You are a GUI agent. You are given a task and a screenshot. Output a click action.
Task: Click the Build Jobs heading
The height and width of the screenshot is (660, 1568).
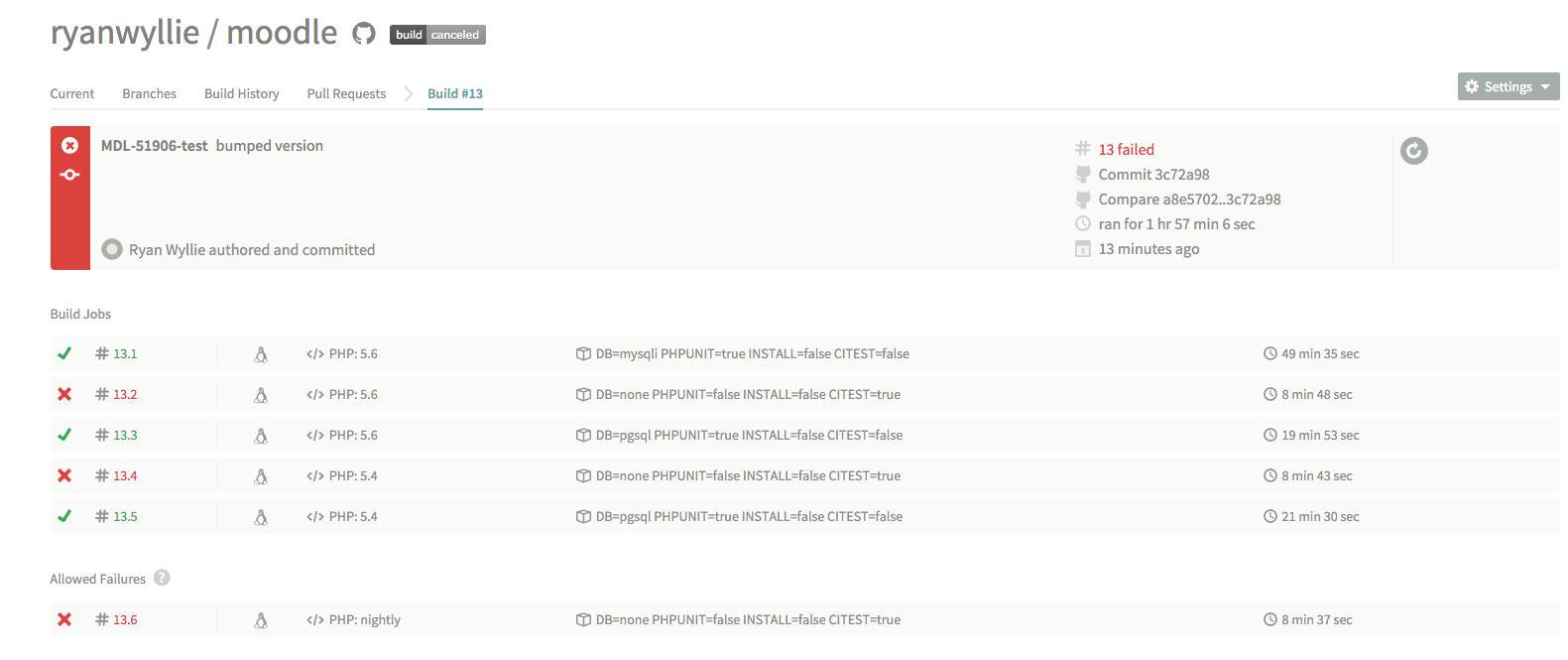pos(80,314)
